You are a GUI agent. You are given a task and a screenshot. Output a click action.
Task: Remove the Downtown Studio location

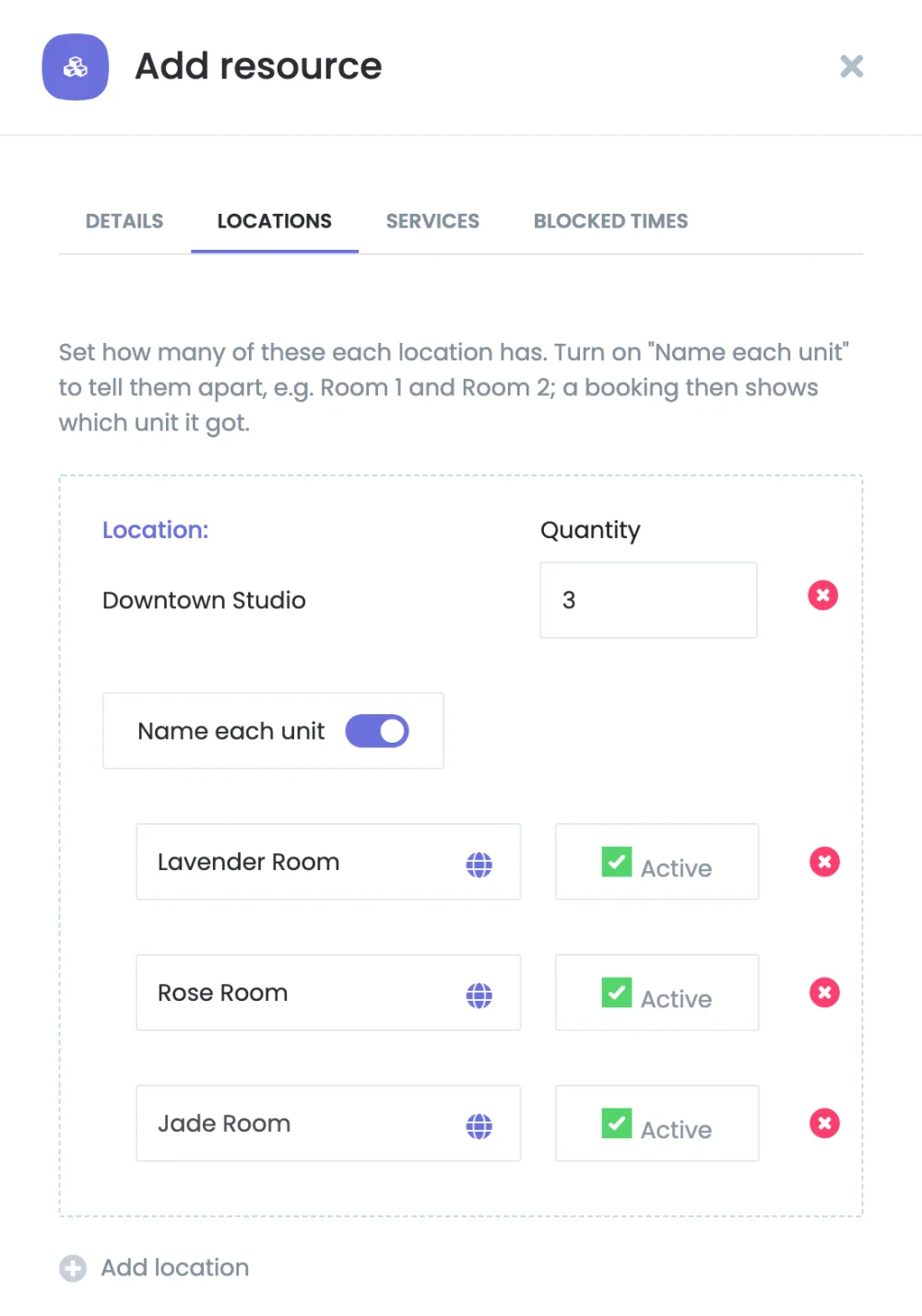click(x=823, y=595)
